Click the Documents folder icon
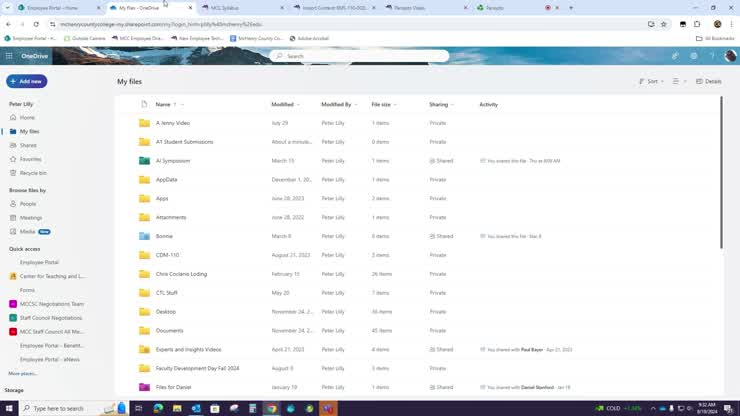740x416 pixels. tap(144, 331)
